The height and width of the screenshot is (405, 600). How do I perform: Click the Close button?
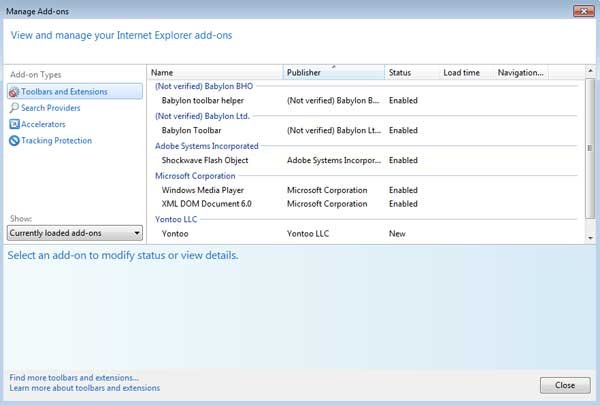click(565, 385)
